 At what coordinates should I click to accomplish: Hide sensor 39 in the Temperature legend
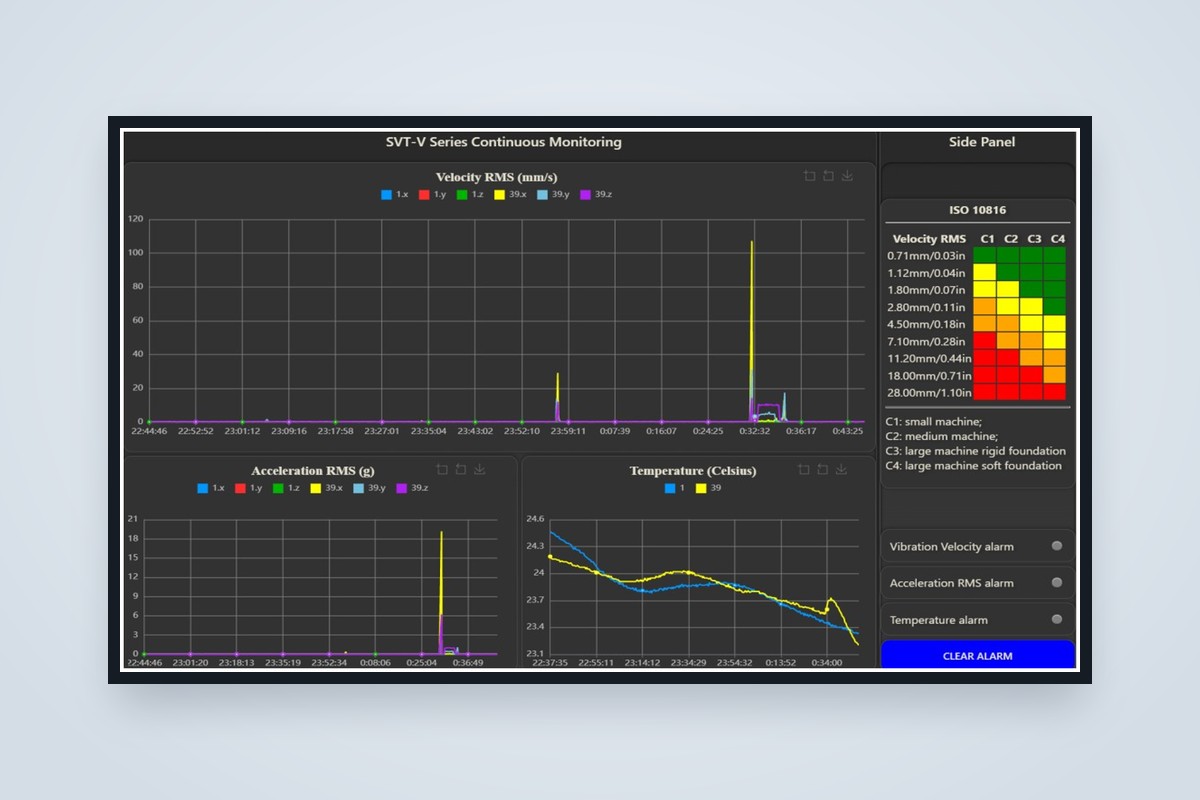click(709, 488)
